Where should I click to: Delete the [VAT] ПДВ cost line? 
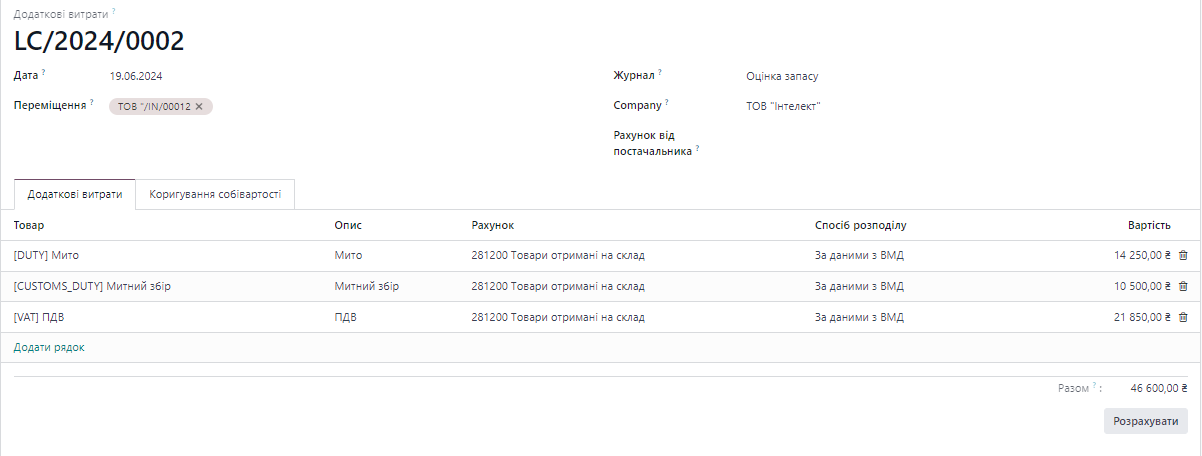point(1183,318)
